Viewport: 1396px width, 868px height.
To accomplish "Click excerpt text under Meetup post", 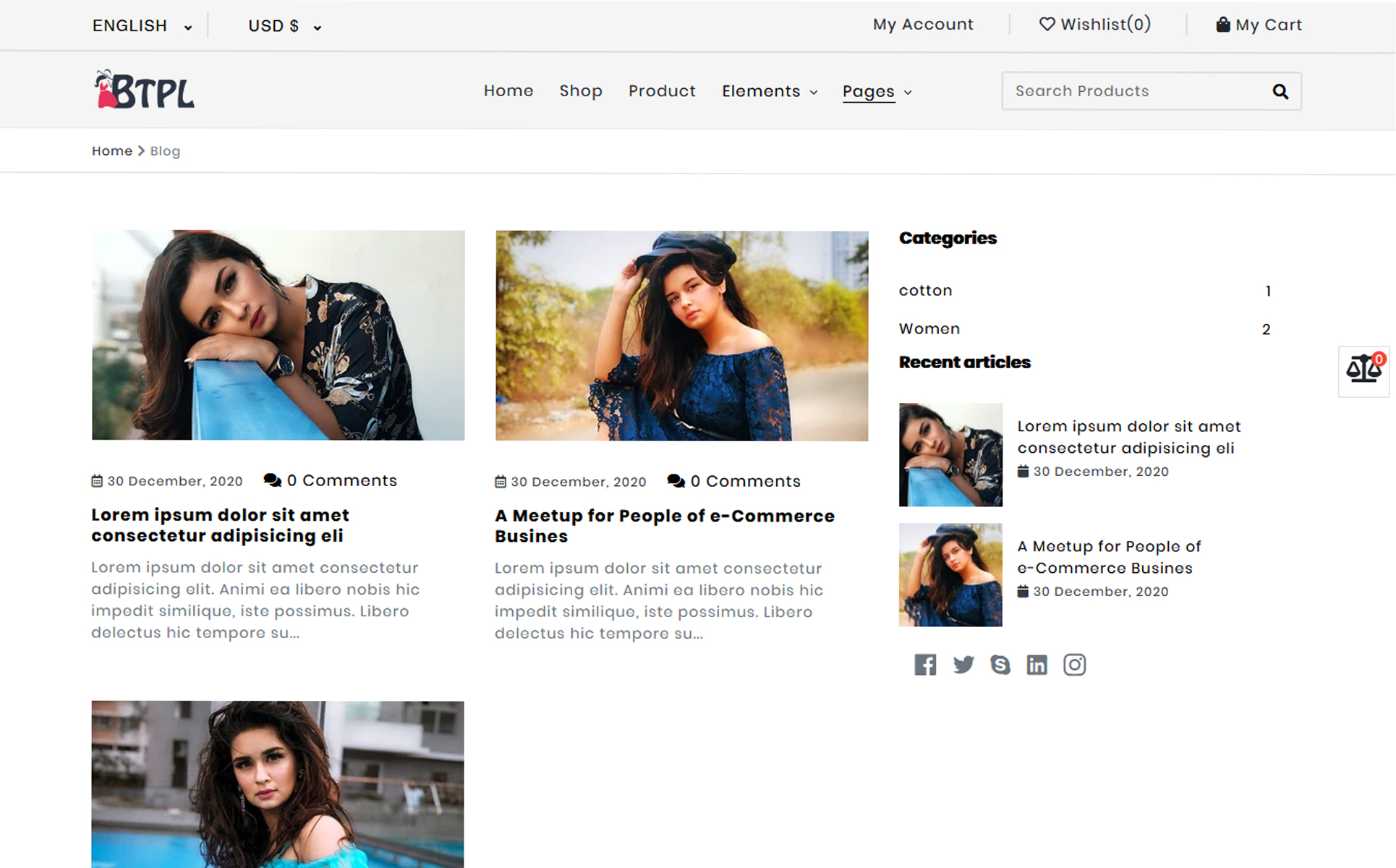I will coord(659,600).
